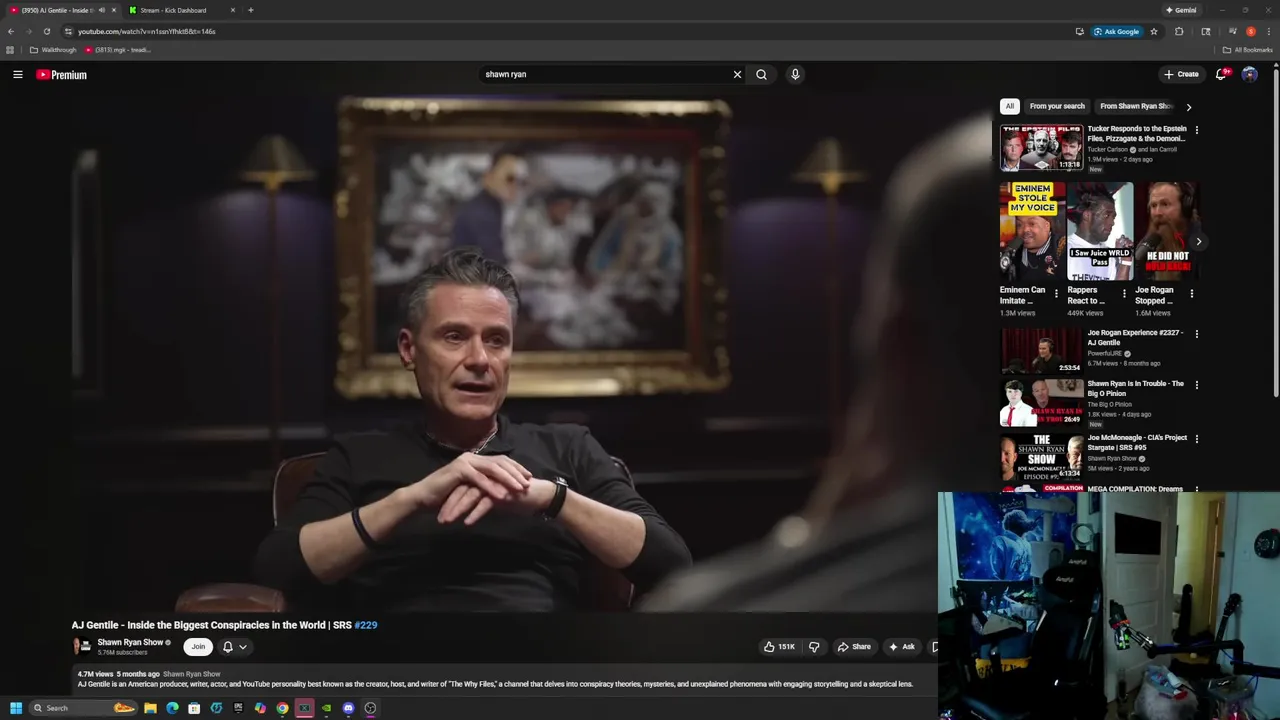Open Joe Rogan Experience #2327 title
The height and width of the screenshot is (720, 1280).
pyautogui.click(x=1135, y=337)
